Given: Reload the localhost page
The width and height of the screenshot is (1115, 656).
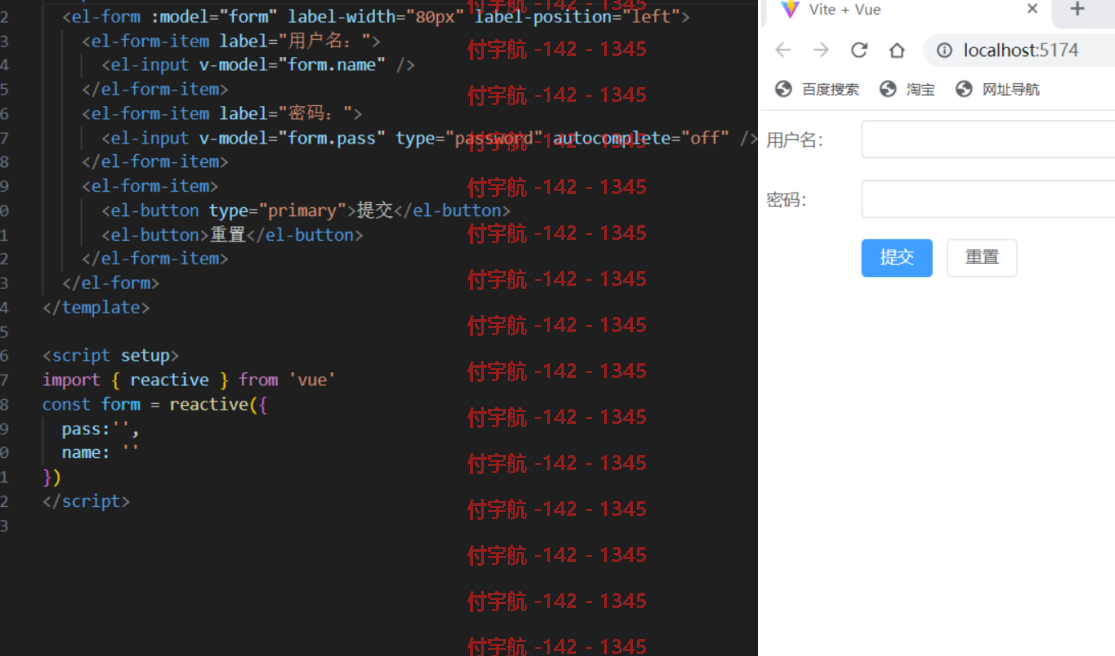Looking at the screenshot, I should (x=859, y=50).
